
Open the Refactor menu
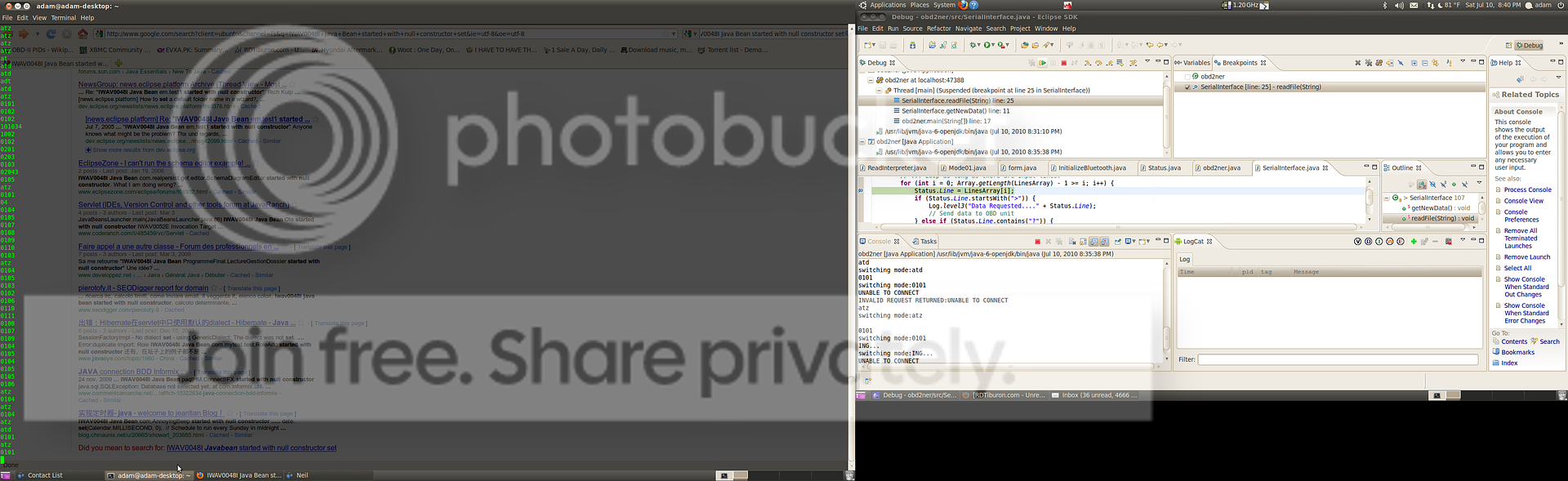(x=938, y=29)
